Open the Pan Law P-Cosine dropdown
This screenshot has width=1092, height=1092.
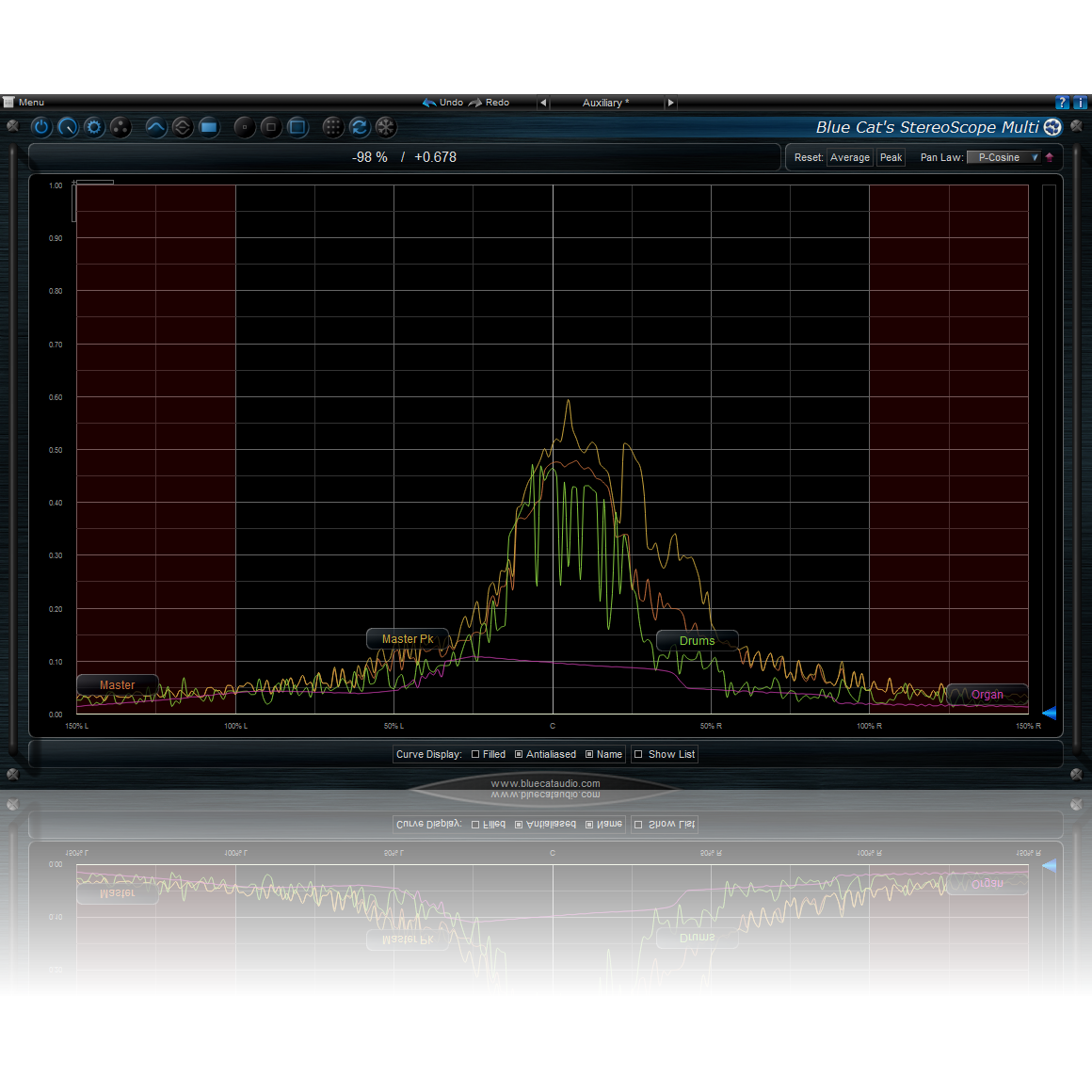[x=1004, y=157]
